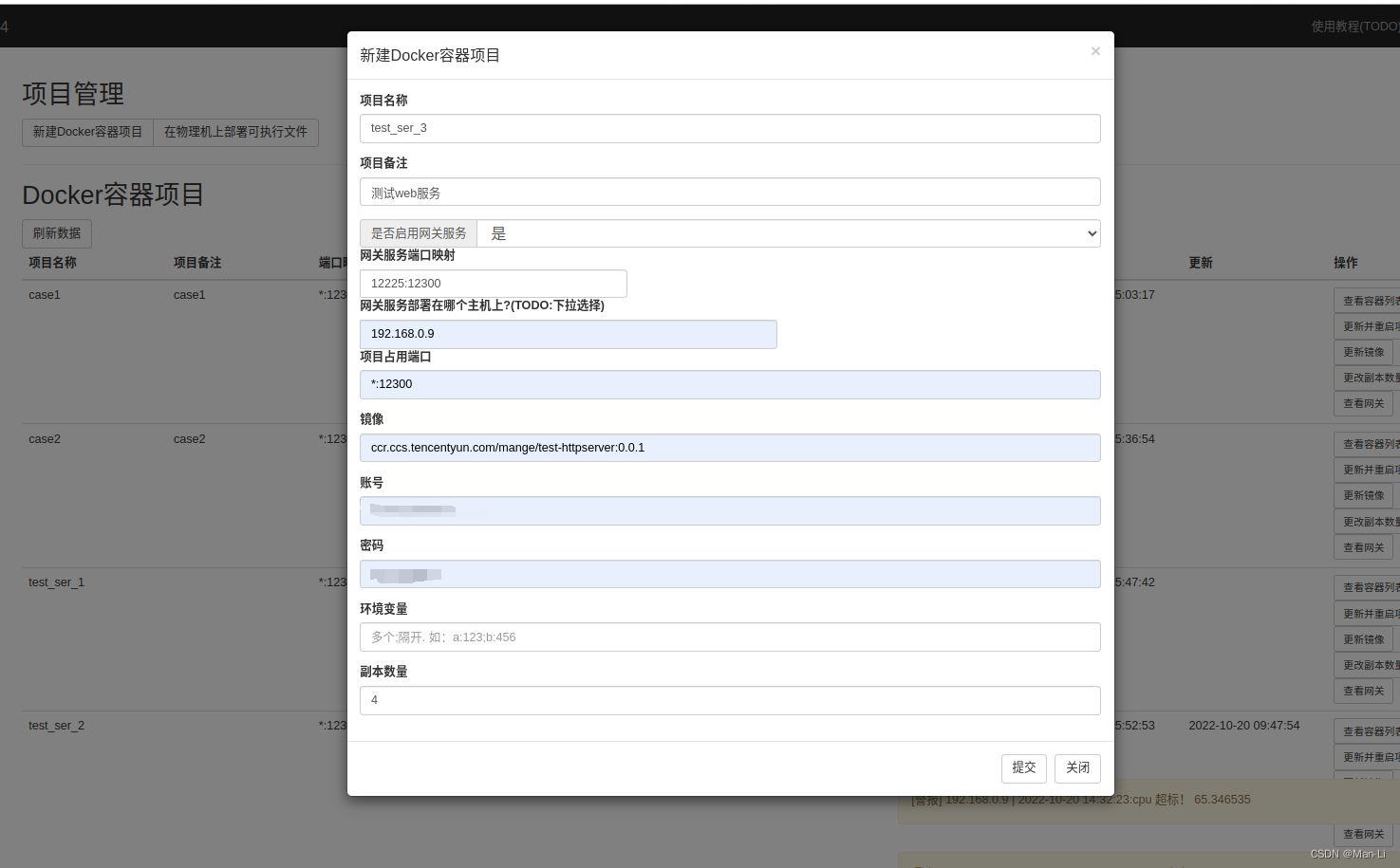
Task: Click the case1 project name cell
Action: (45, 295)
